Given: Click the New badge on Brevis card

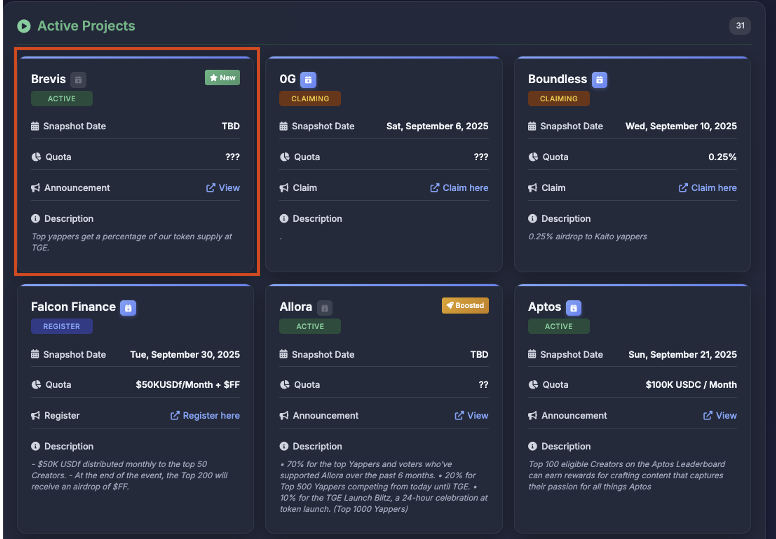Looking at the screenshot, I should [223, 78].
